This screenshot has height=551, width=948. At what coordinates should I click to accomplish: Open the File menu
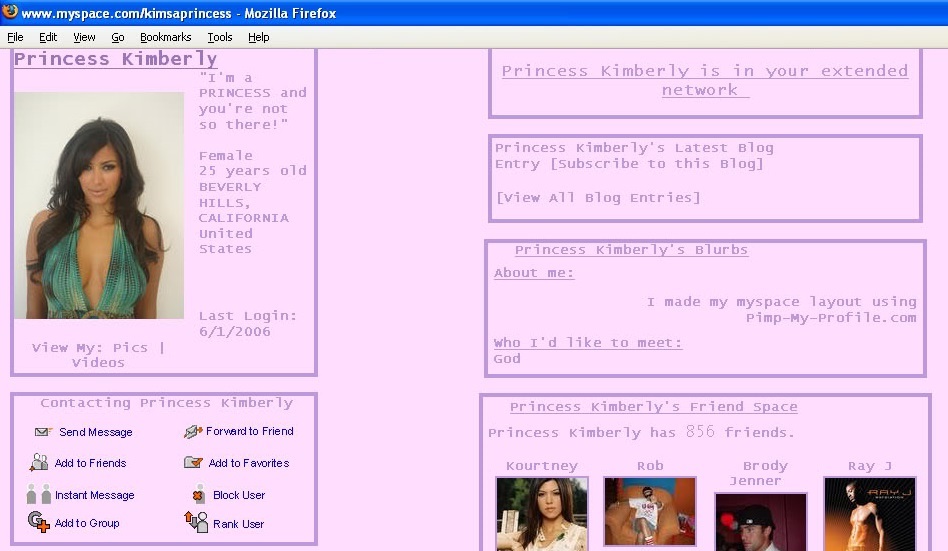pos(15,37)
